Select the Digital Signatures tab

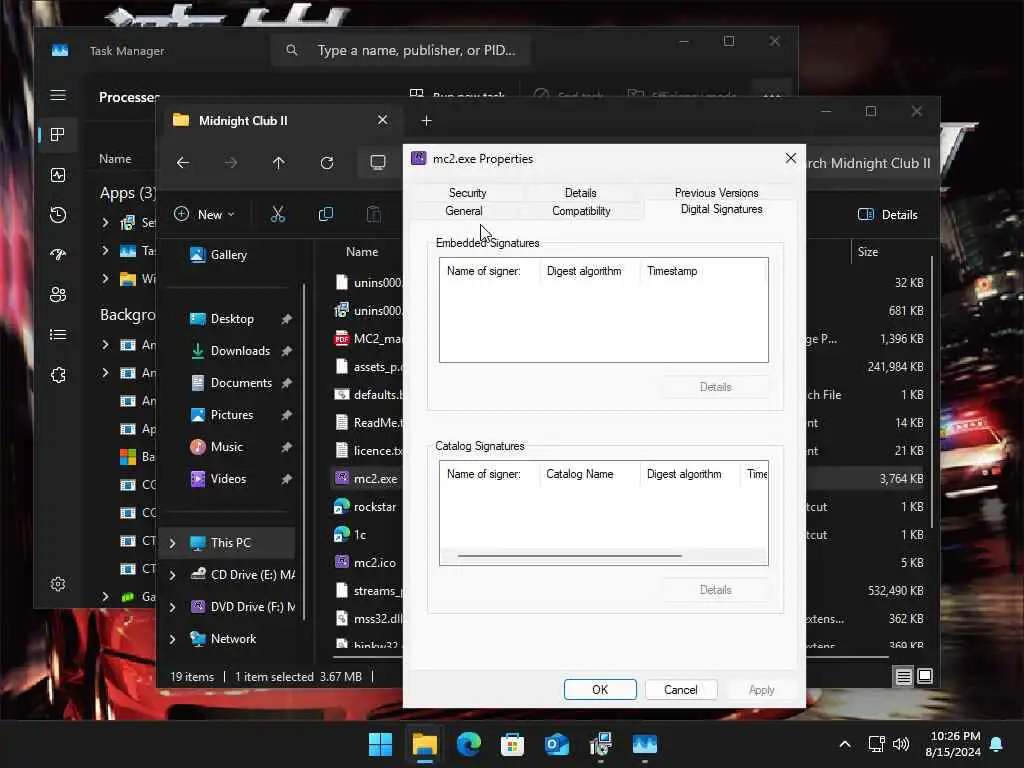click(721, 209)
